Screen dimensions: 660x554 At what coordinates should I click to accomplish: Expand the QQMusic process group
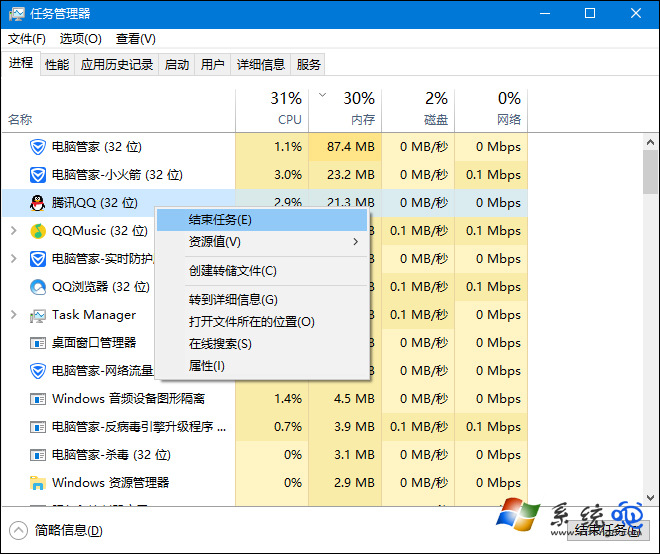pos(13,231)
